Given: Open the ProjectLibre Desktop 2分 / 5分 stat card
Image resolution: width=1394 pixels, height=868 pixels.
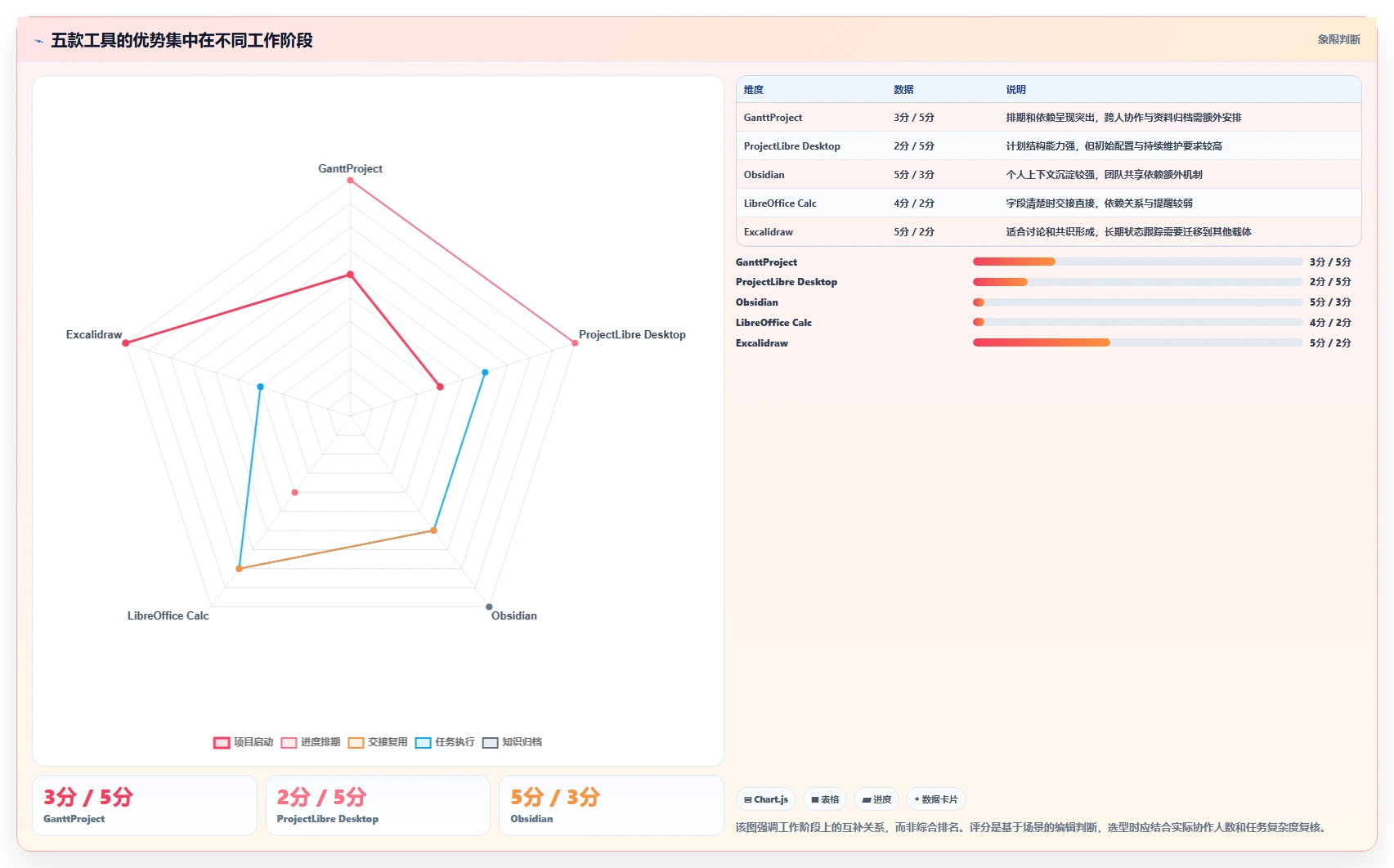Looking at the screenshot, I should (378, 805).
